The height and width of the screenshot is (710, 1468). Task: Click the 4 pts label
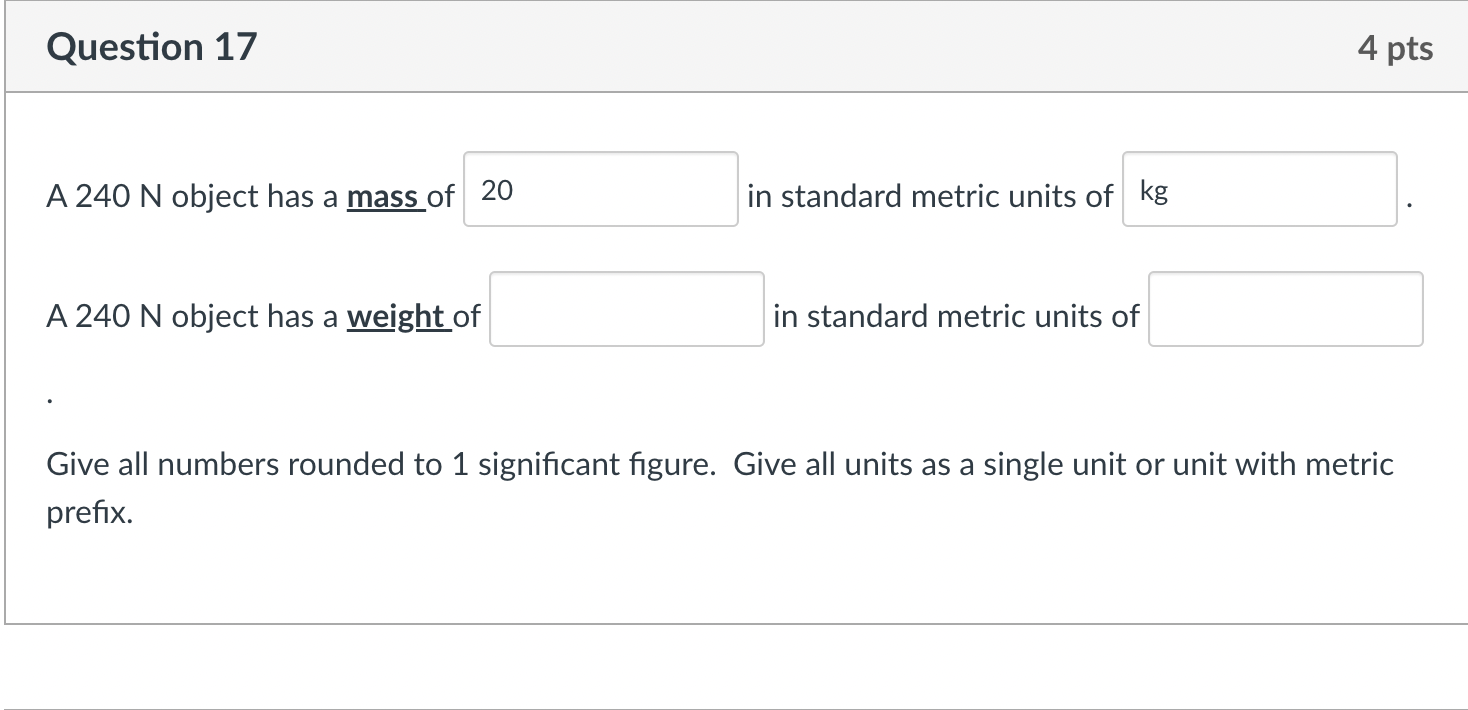(1395, 48)
